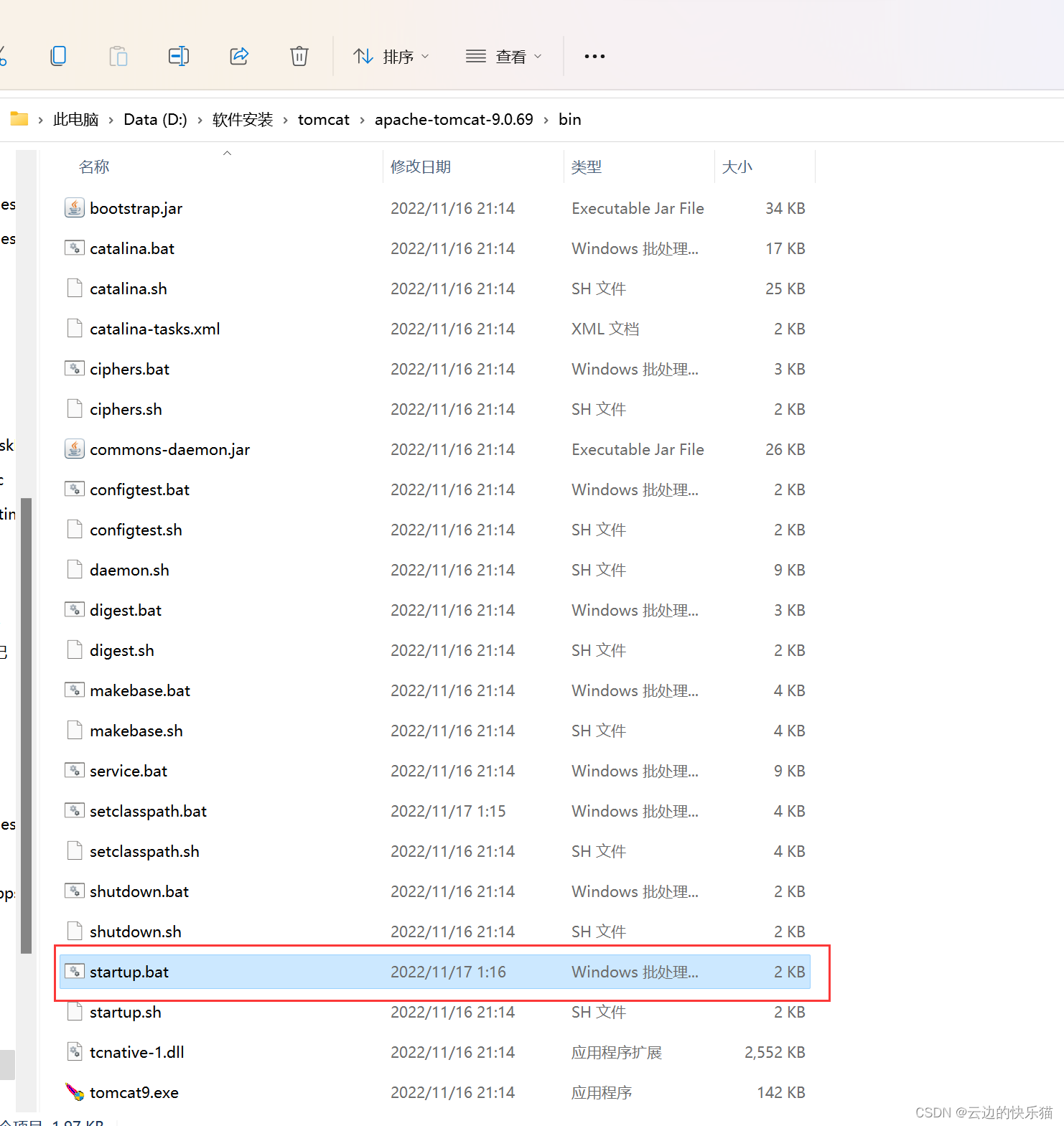Navigate to 此电脑 in breadcrumb
This screenshot has height=1126, width=1064.
[x=76, y=120]
